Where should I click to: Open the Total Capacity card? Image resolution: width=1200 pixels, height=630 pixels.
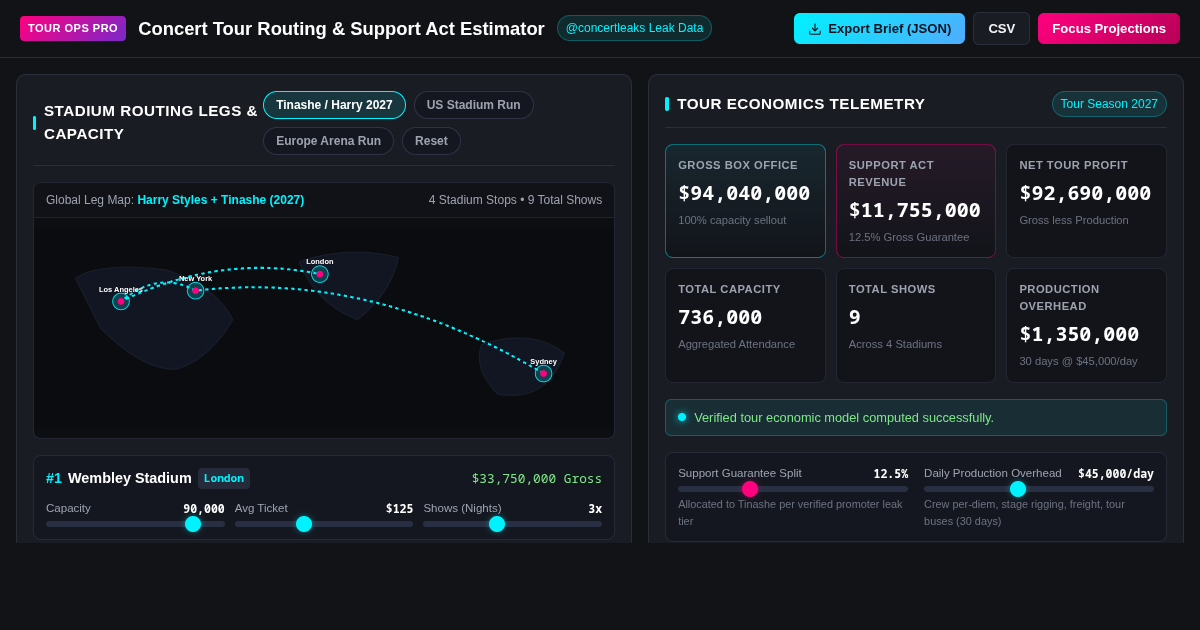745,325
